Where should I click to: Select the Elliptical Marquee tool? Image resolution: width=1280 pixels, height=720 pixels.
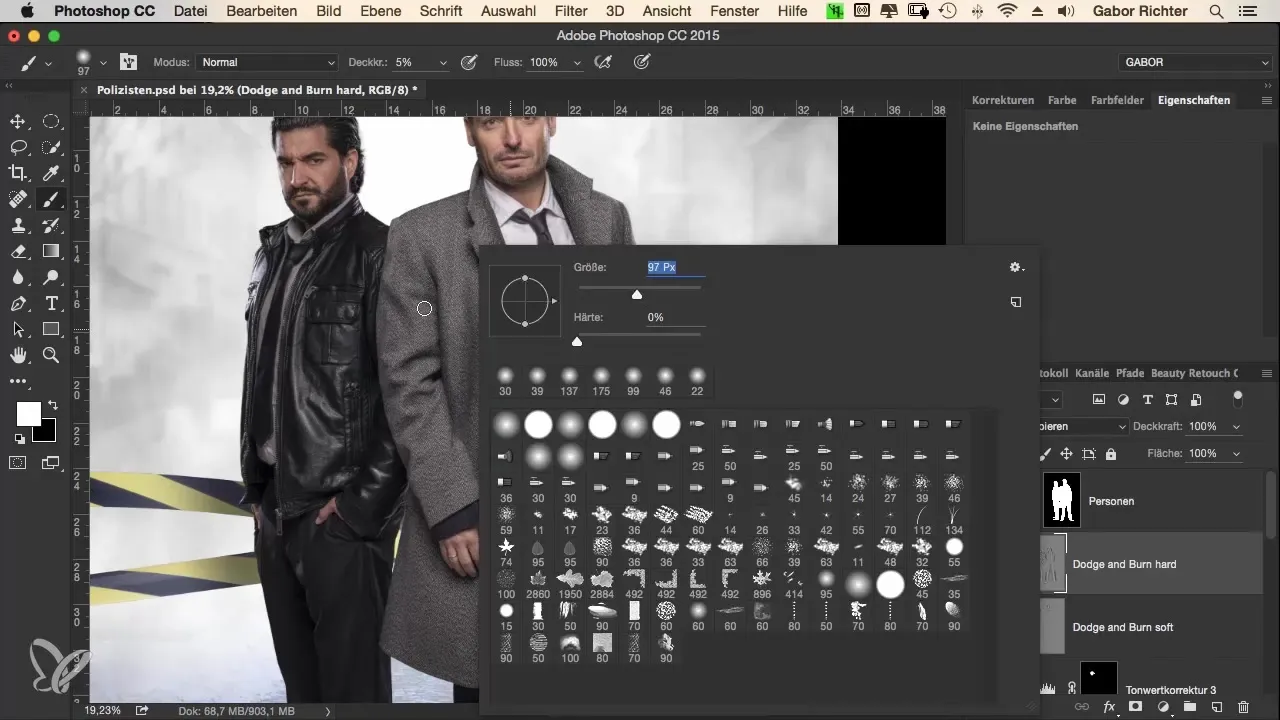coord(52,121)
